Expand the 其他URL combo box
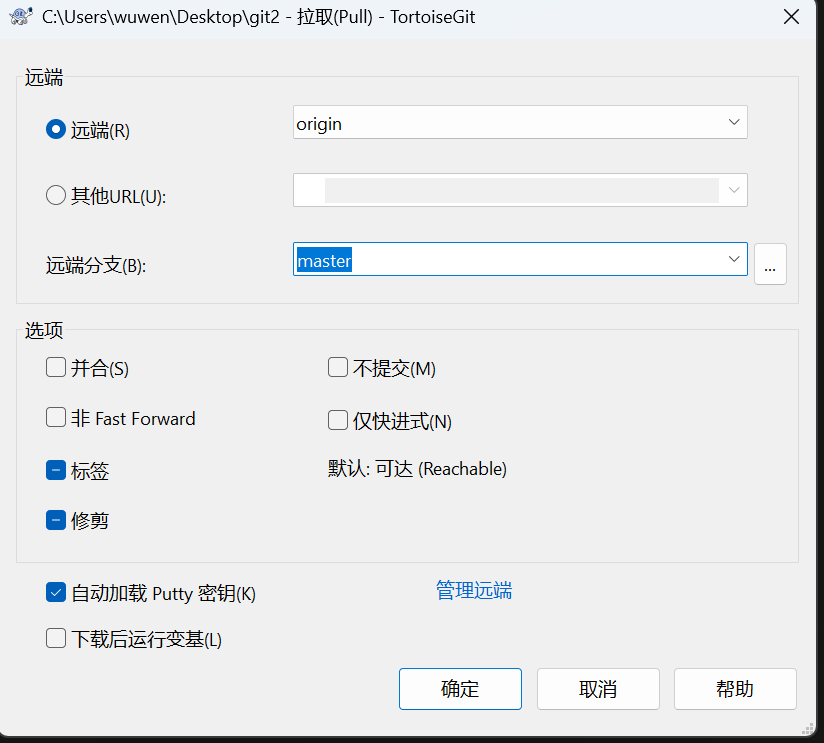Image resolution: width=824 pixels, height=743 pixels. (733, 190)
